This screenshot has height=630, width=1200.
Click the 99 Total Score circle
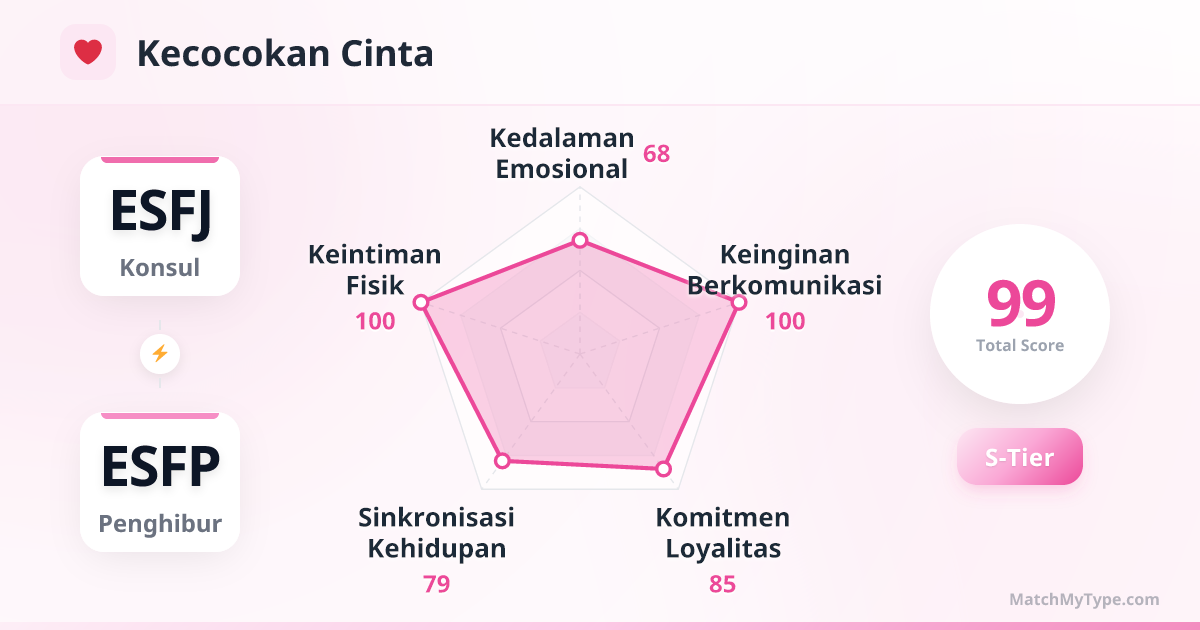(1019, 314)
